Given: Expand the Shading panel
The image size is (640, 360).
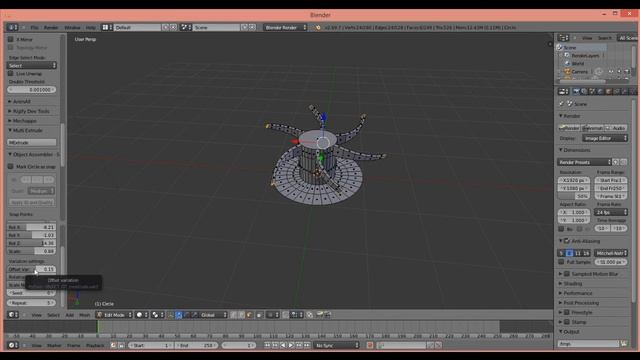Looking at the screenshot, I should coord(573,283).
